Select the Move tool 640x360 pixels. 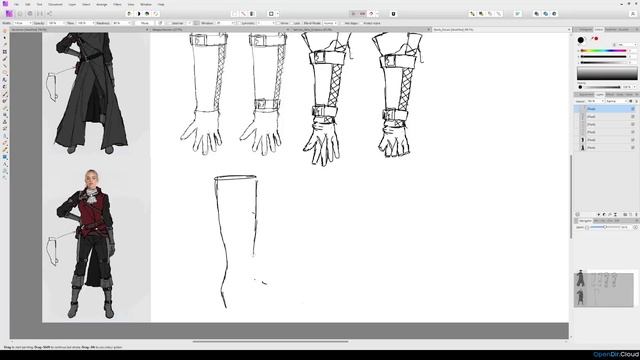(5, 38)
